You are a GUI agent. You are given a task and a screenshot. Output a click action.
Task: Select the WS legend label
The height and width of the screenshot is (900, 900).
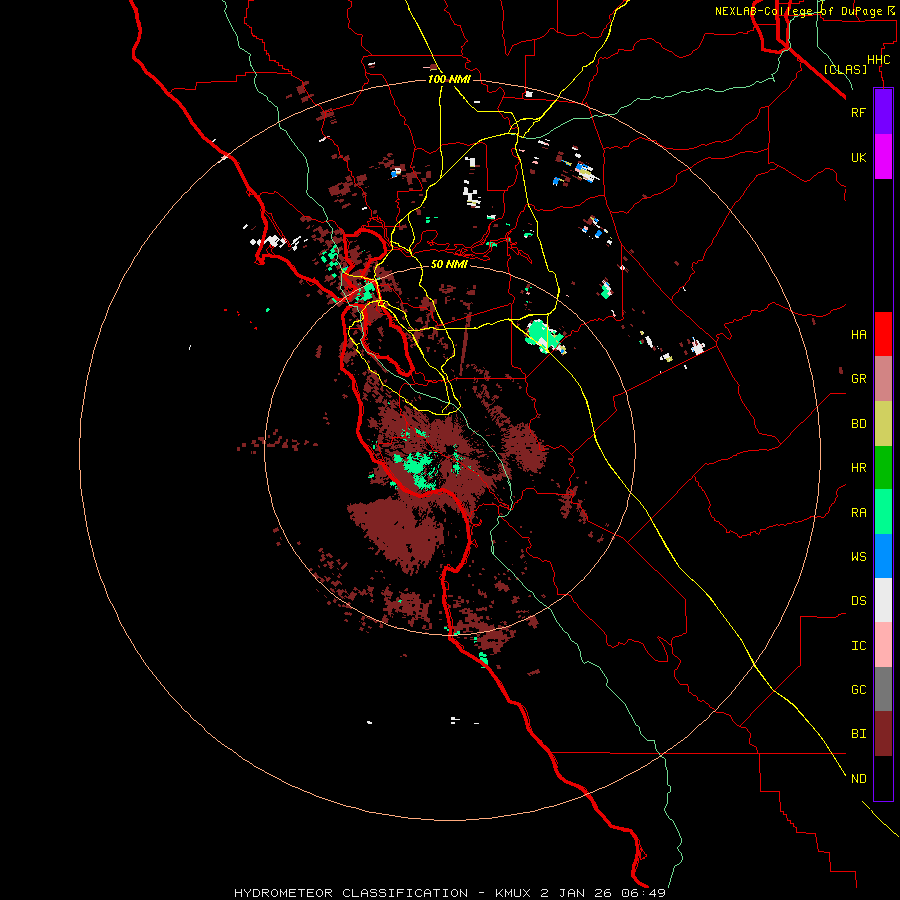click(x=859, y=556)
